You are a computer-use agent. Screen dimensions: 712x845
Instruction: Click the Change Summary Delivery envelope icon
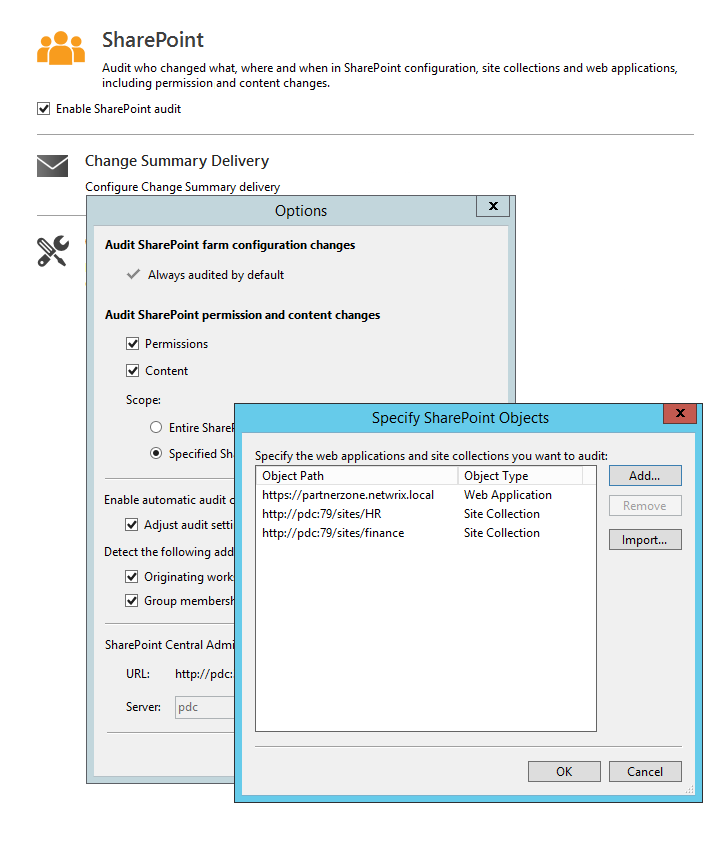pyautogui.click(x=52, y=166)
